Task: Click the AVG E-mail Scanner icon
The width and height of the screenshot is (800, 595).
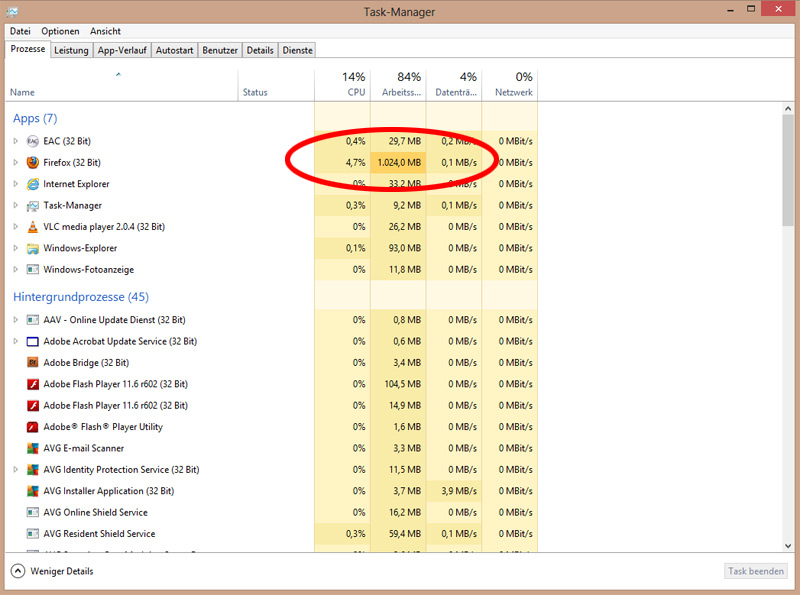Action: click(x=33, y=449)
